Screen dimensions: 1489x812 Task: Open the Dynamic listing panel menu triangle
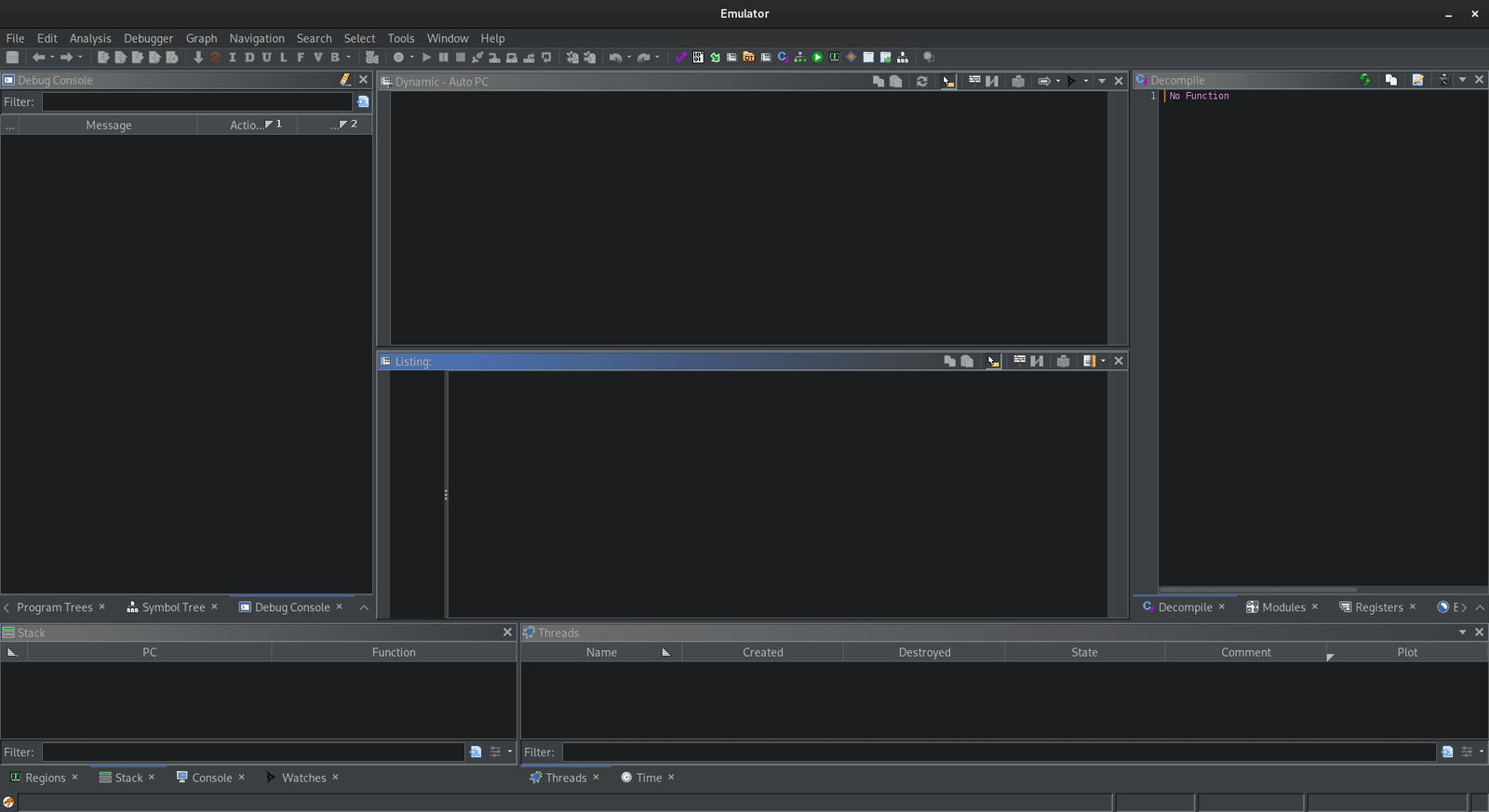point(1102,81)
